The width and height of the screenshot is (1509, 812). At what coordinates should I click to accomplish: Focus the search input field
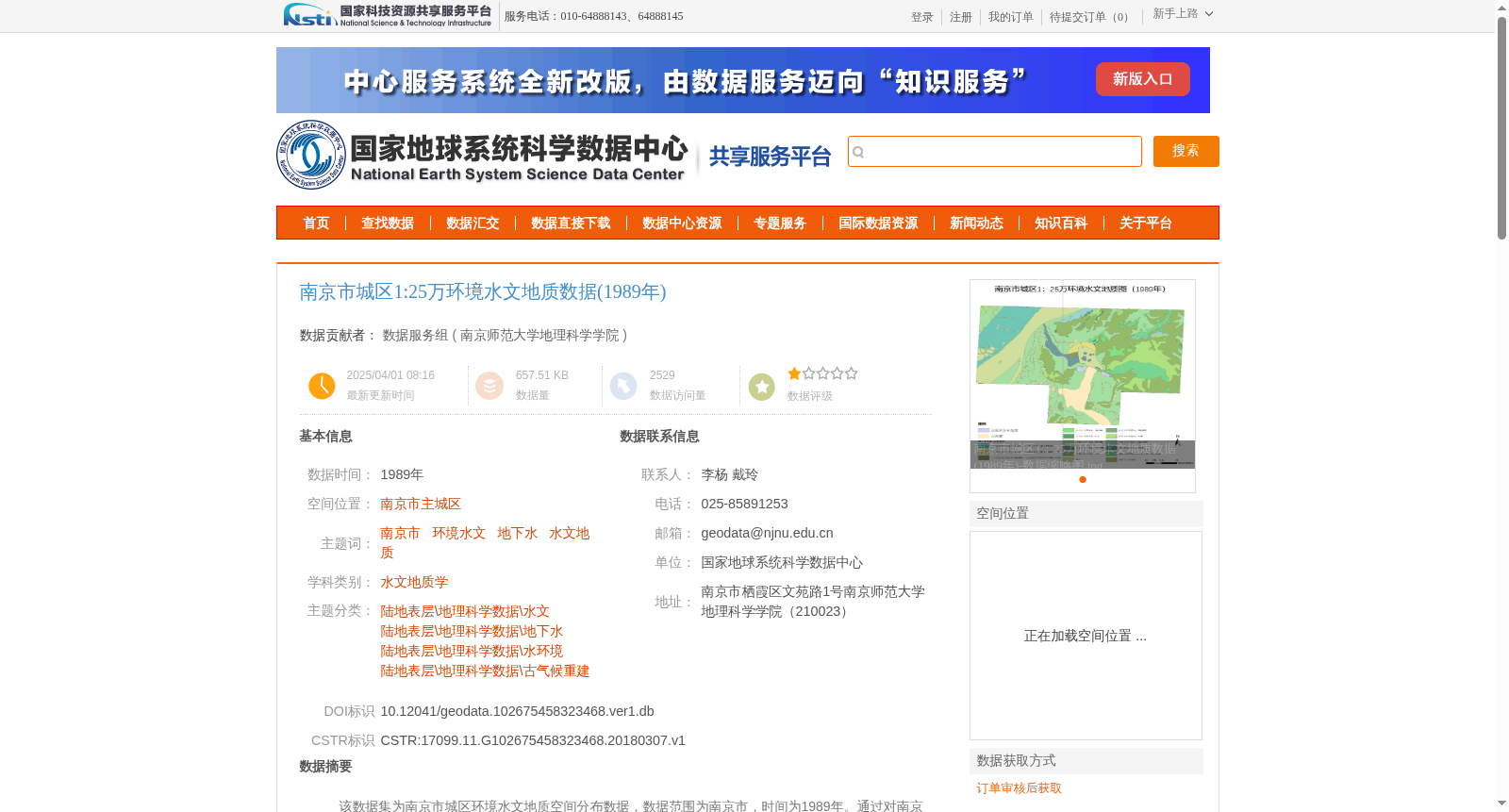[995, 152]
